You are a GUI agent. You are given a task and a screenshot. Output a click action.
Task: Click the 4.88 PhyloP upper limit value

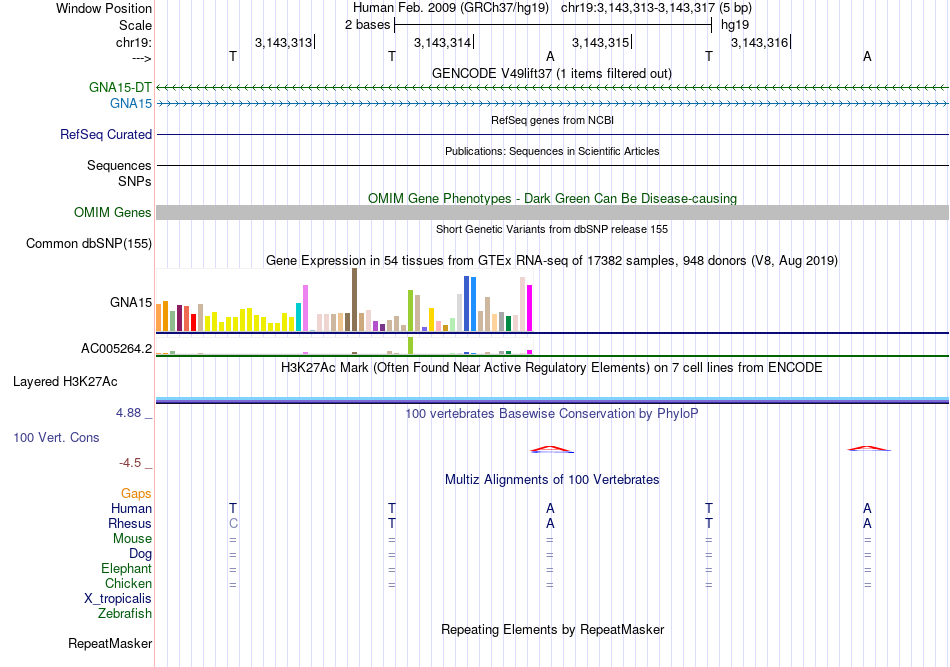128,413
